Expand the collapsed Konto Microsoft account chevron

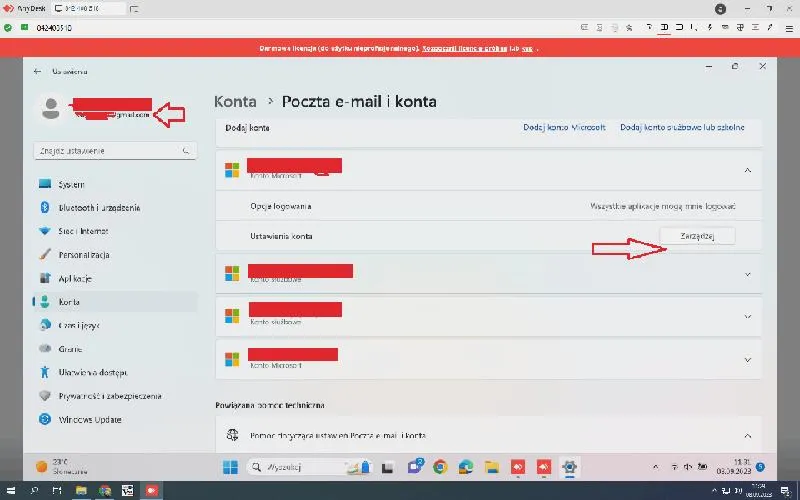747,360
